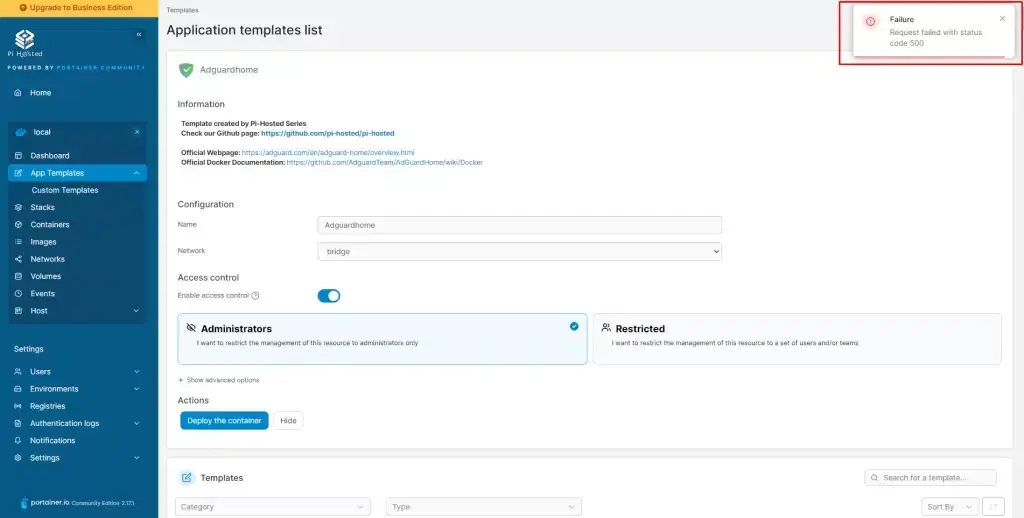Image resolution: width=1024 pixels, height=518 pixels.
Task: Expand Authentication logs chevron
Action: 136,423
